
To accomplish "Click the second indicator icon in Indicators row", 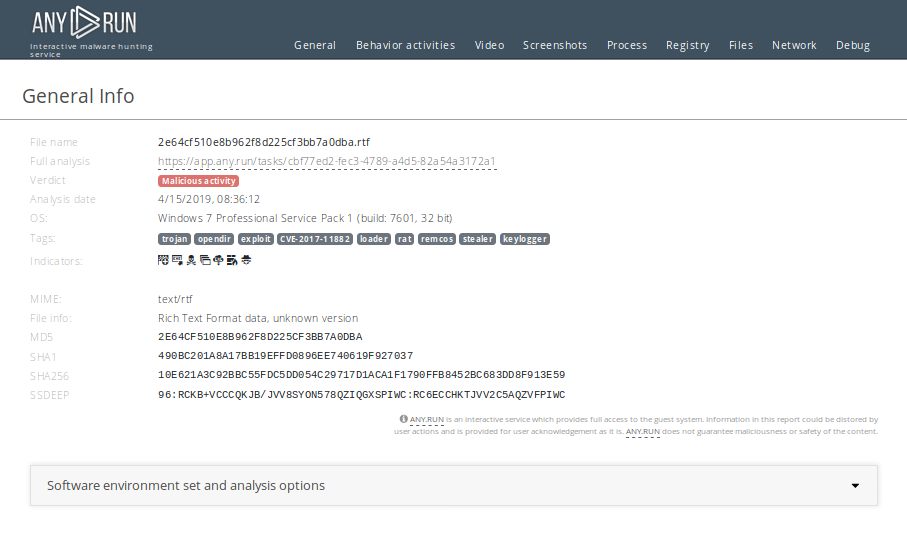I will tap(177, 260).
